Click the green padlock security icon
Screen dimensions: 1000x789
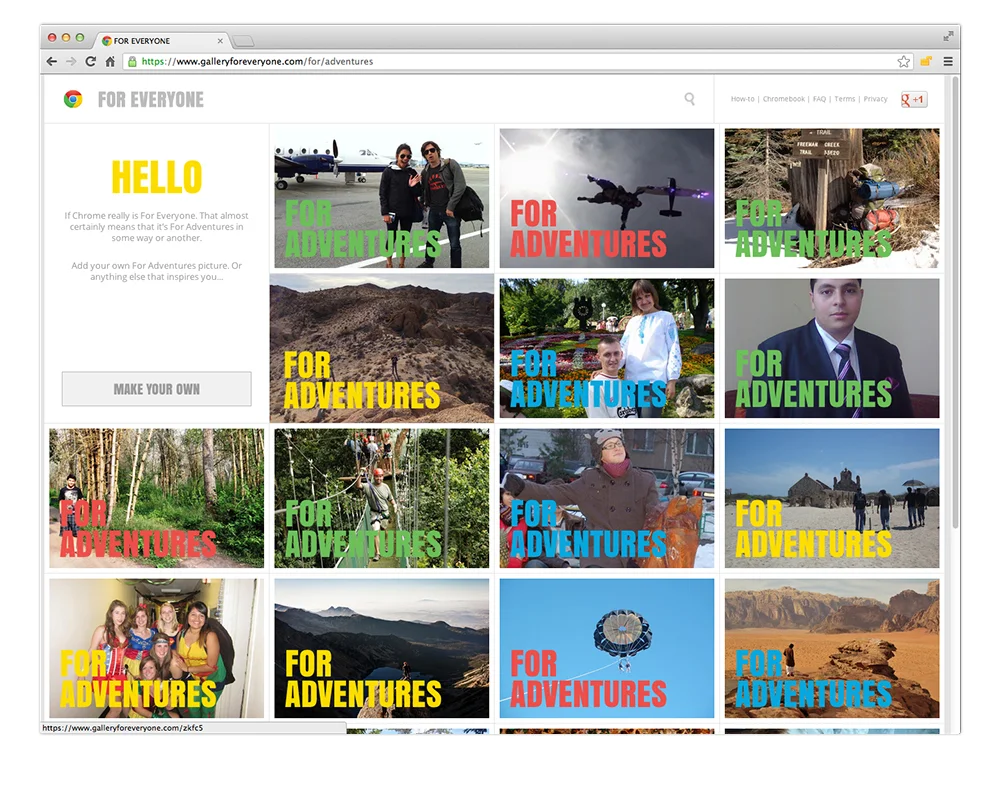(132, 61)
